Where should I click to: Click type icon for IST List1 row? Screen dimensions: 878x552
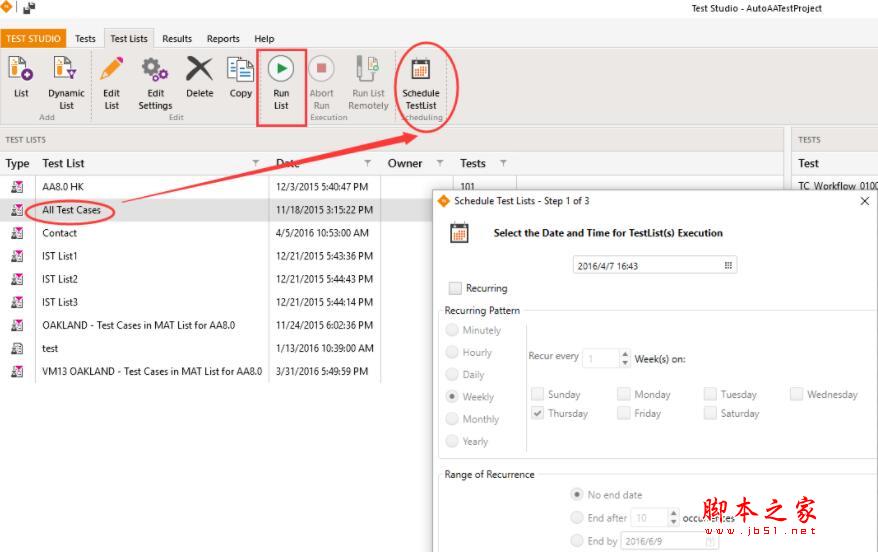tap(17, 256)
